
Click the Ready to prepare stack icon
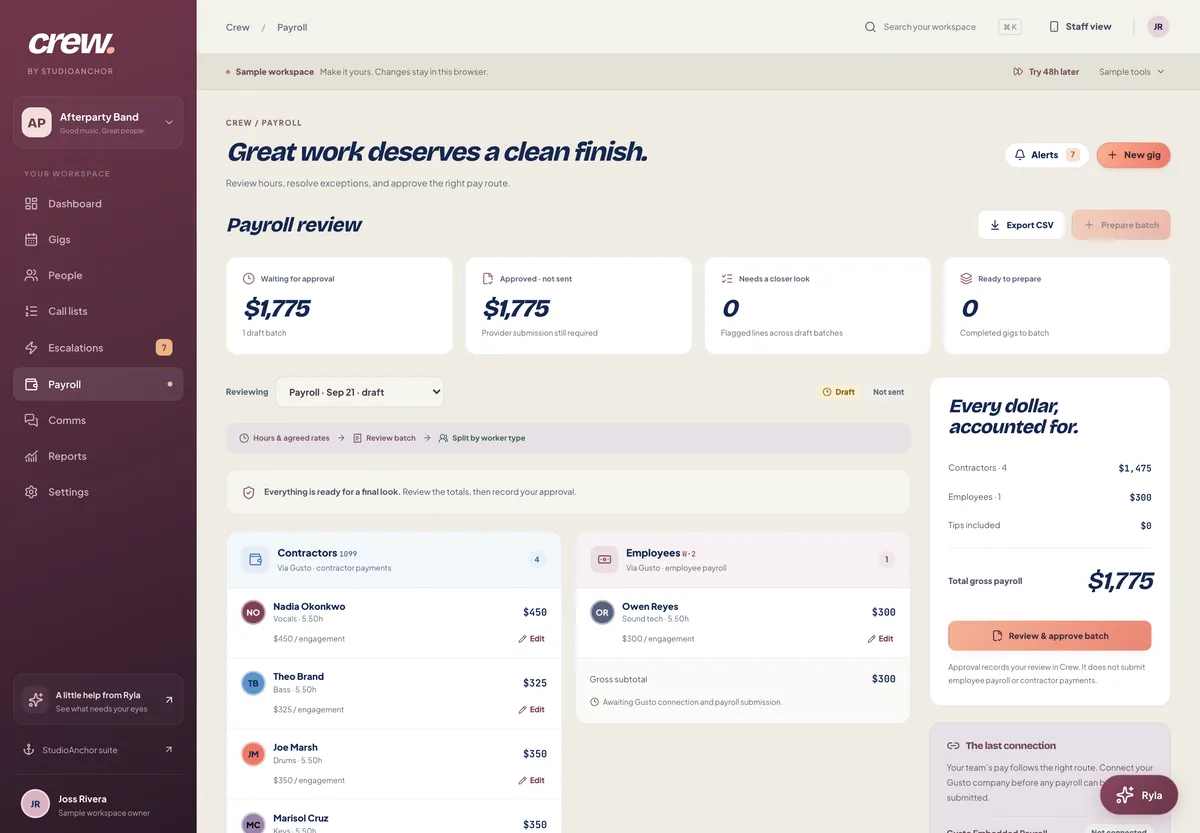pyautogui.click(x=966, y=279)
